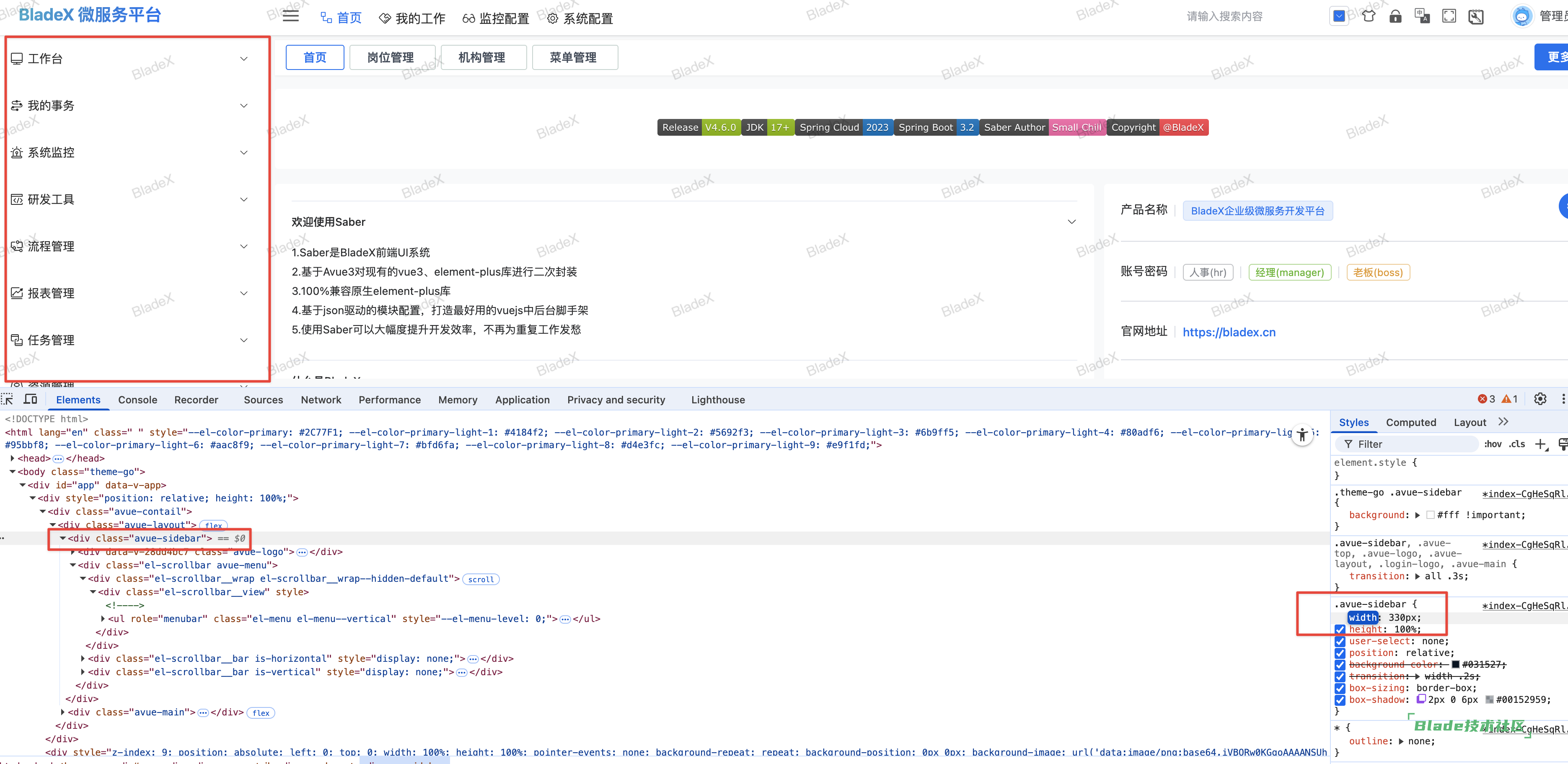
Task: Click the red error count badge
Action: pos(1486,399)
